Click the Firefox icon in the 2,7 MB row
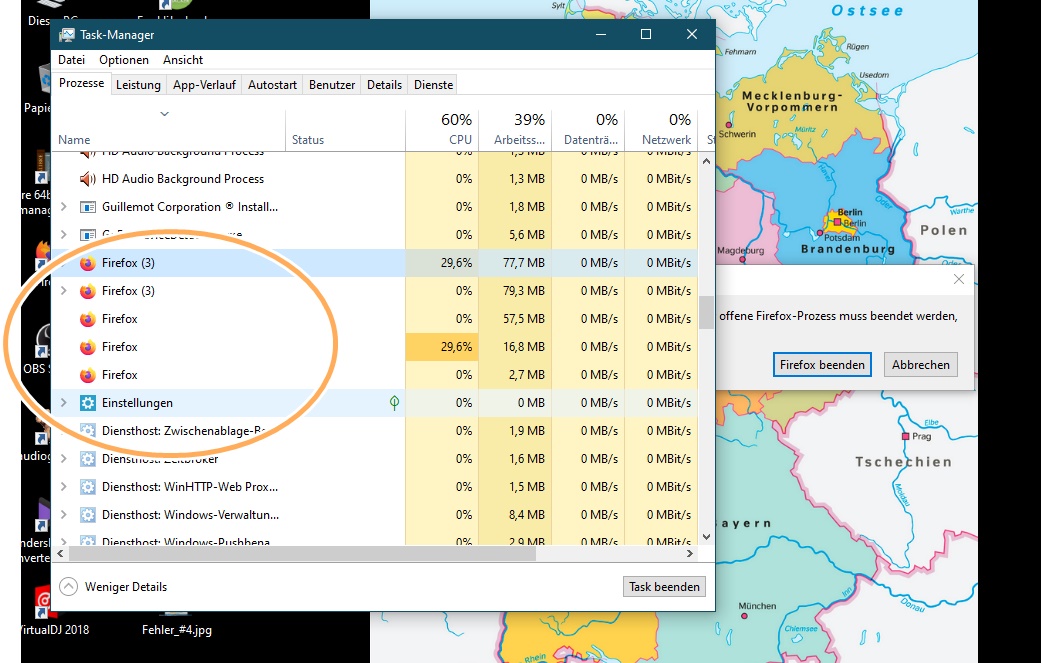 click(88, 375)
